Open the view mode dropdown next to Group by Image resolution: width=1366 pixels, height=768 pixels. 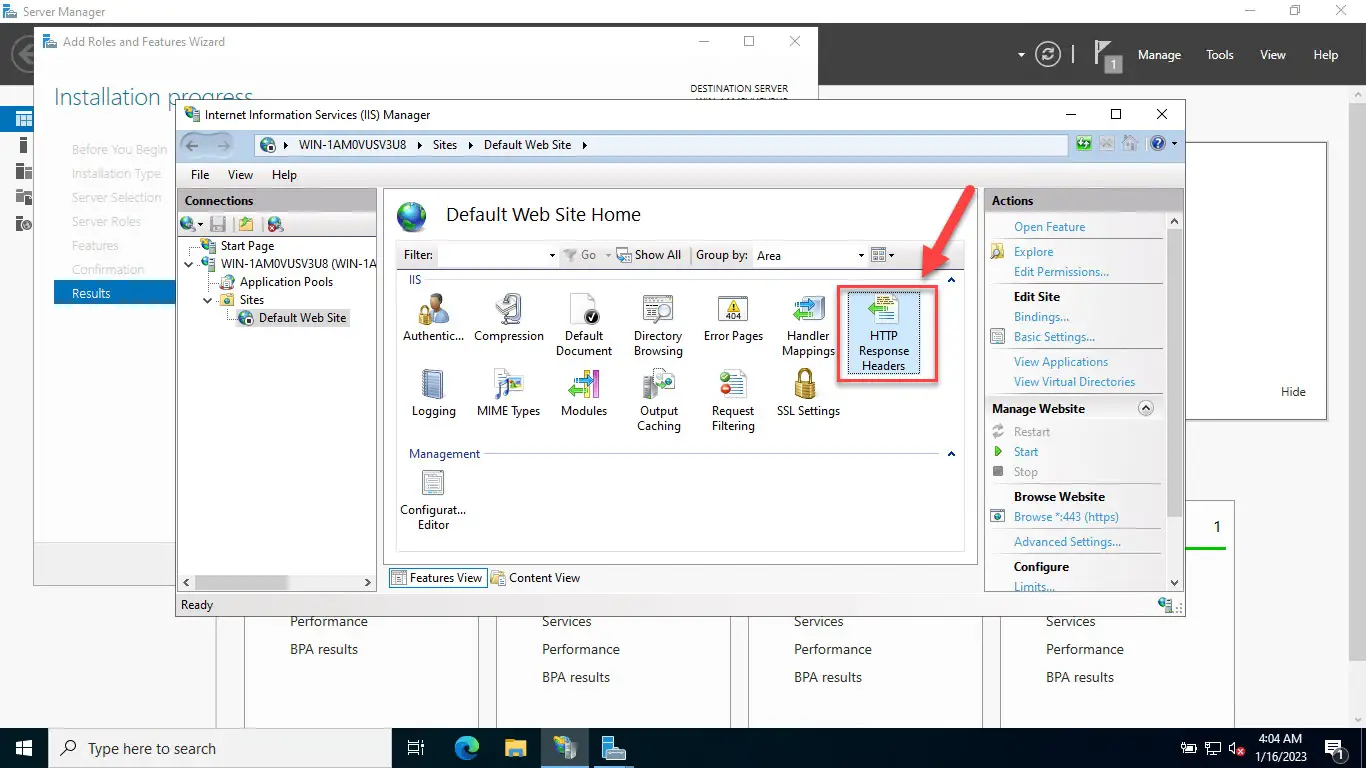[882, 256]
